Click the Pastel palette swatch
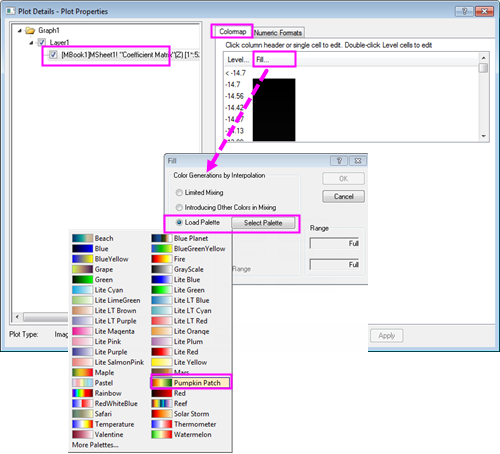Screen dimensions: 500x454 tap(82, 383)
